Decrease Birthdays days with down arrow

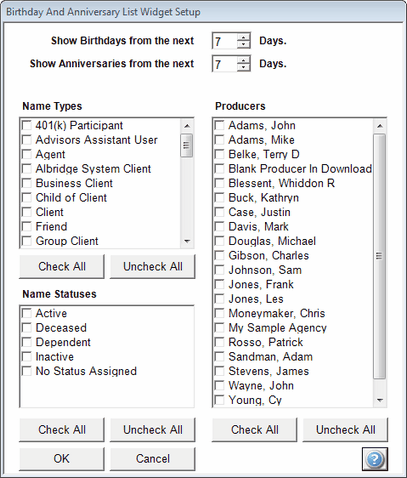(x=244, y=45)
